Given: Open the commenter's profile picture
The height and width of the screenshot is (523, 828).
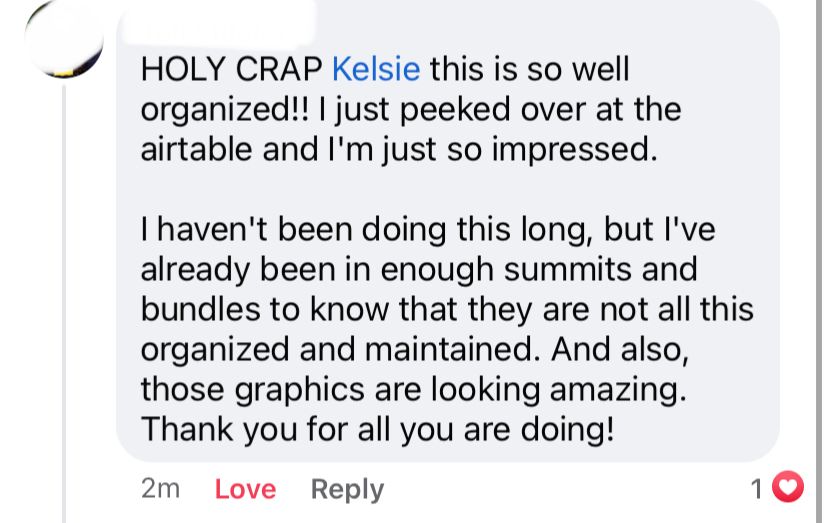Looking at the screenshot, I should 64,40.
